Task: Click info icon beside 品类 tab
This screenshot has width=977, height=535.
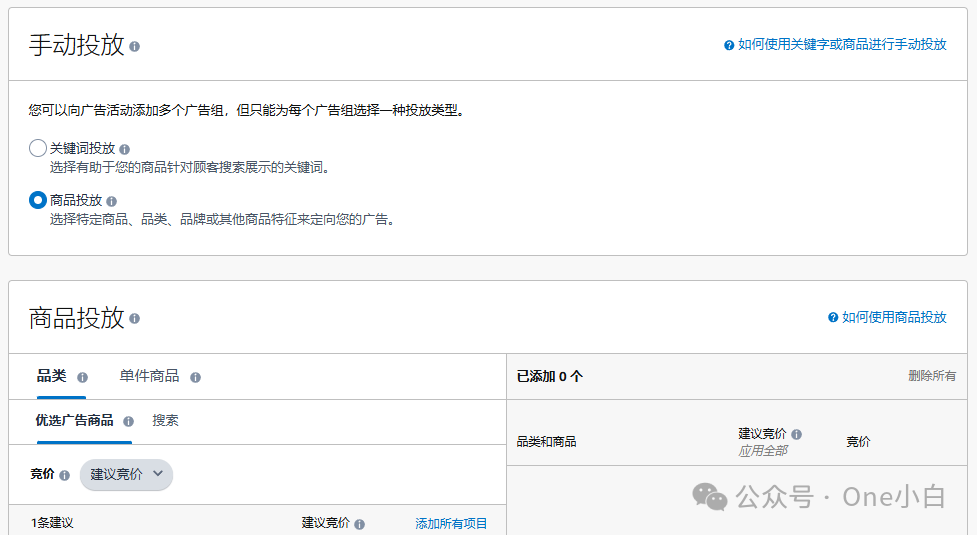Action: click(x=83, y=377)
